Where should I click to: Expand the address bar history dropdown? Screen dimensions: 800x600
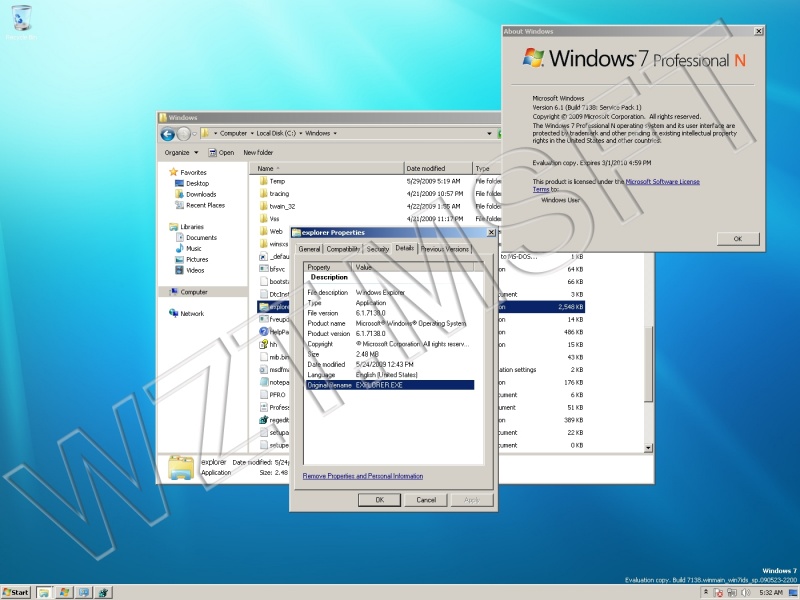pyautogui.click(x=489, y=134)
